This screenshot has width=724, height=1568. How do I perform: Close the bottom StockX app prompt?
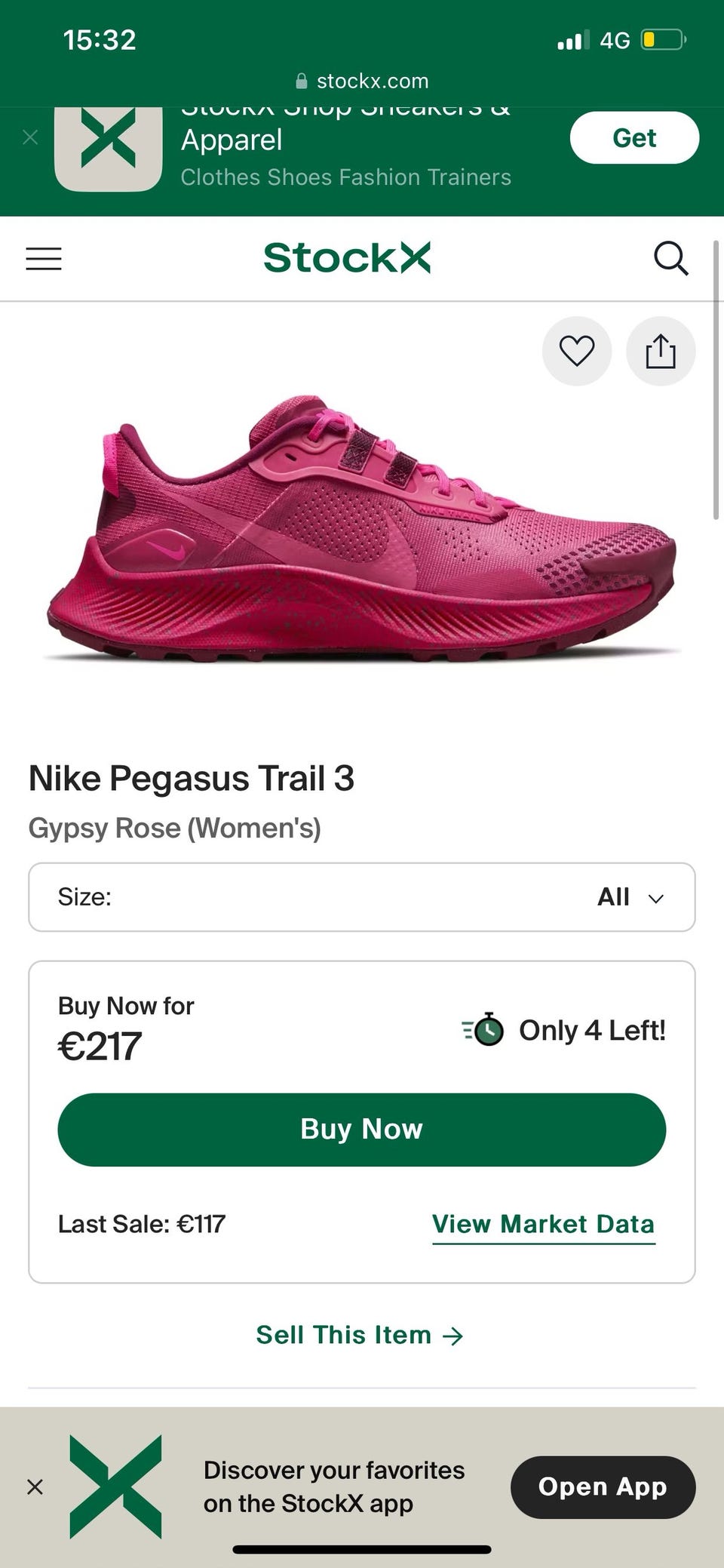pos(35,1487)
